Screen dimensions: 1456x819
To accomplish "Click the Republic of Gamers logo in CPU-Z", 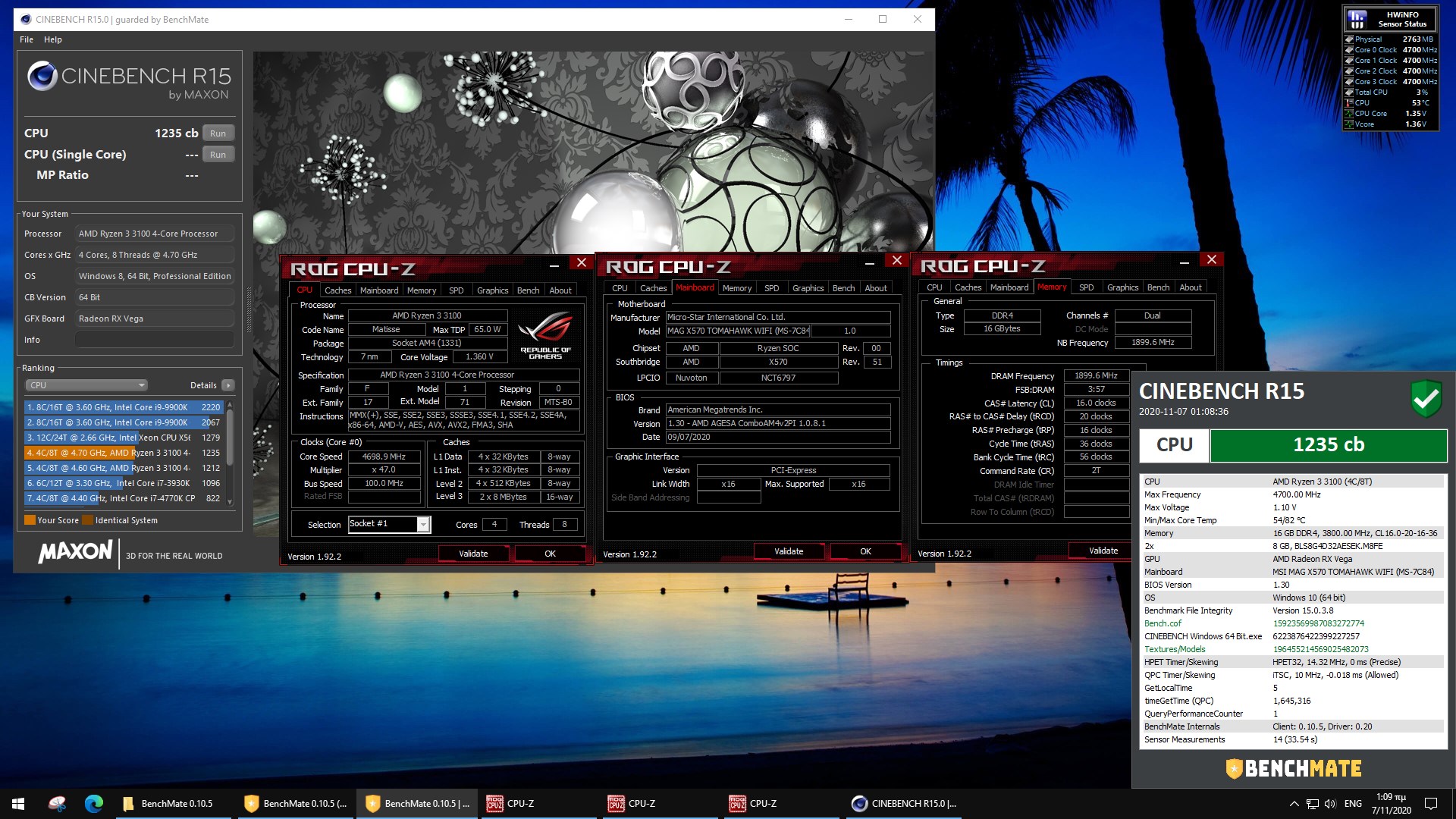I will (x=545, y=334).
